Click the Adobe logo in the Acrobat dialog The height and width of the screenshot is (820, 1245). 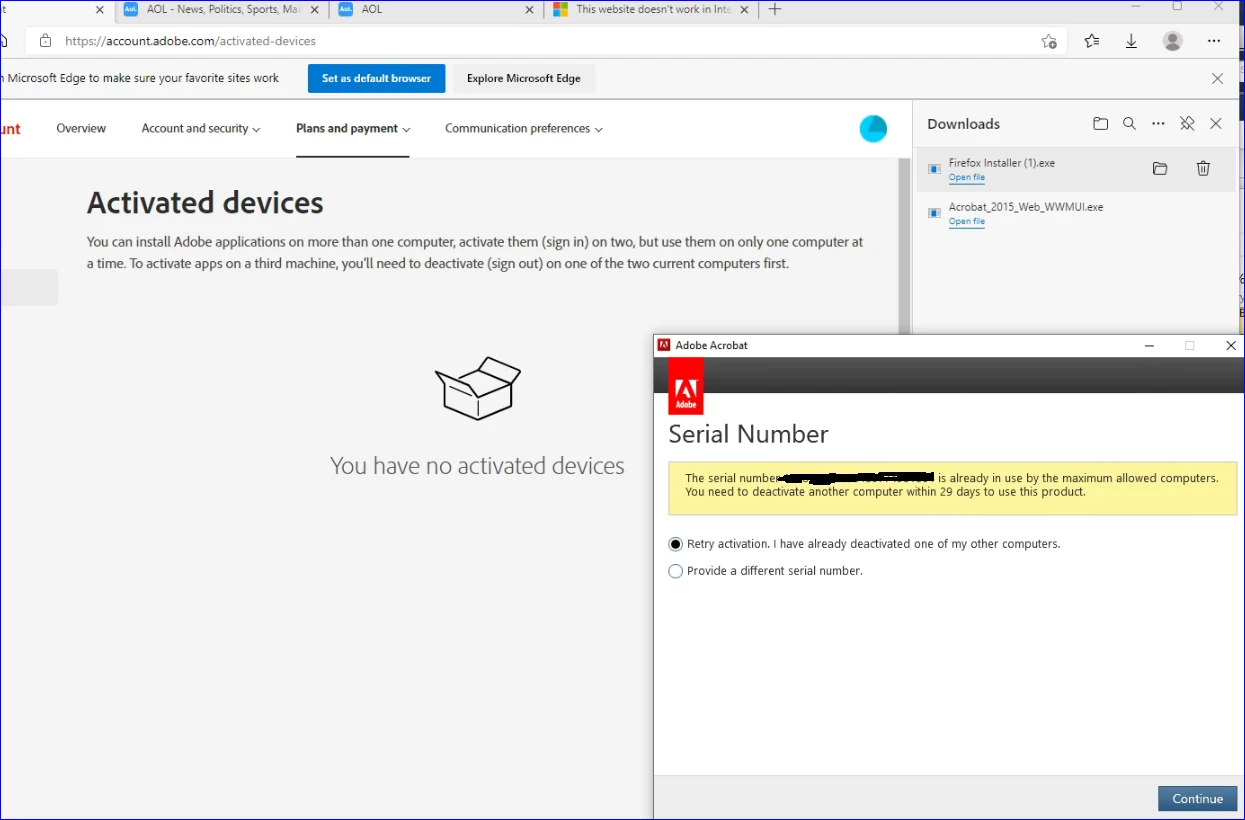[686, 386]
